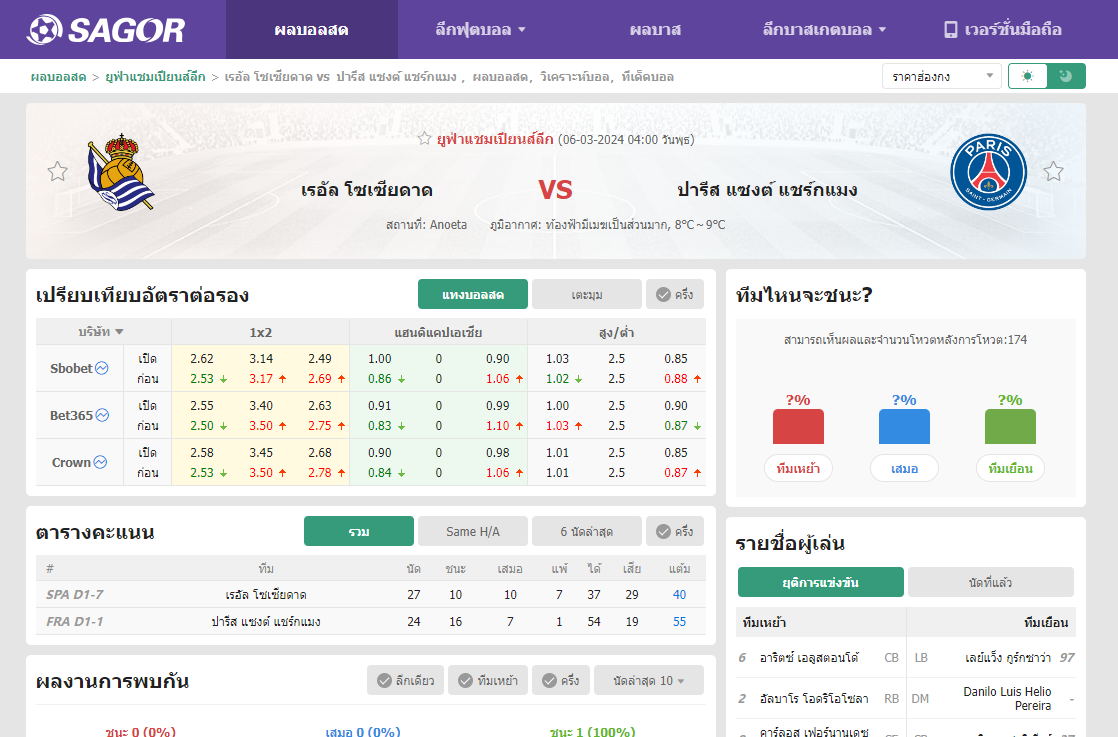
Task: Vote เสมอ draw button
Action: (904, 468)
